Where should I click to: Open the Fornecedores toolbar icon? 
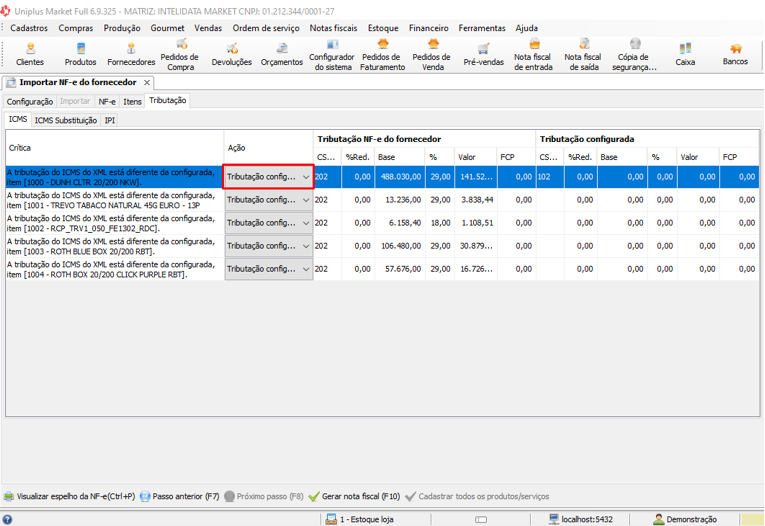pyautogui.click(x=131, y=55)
